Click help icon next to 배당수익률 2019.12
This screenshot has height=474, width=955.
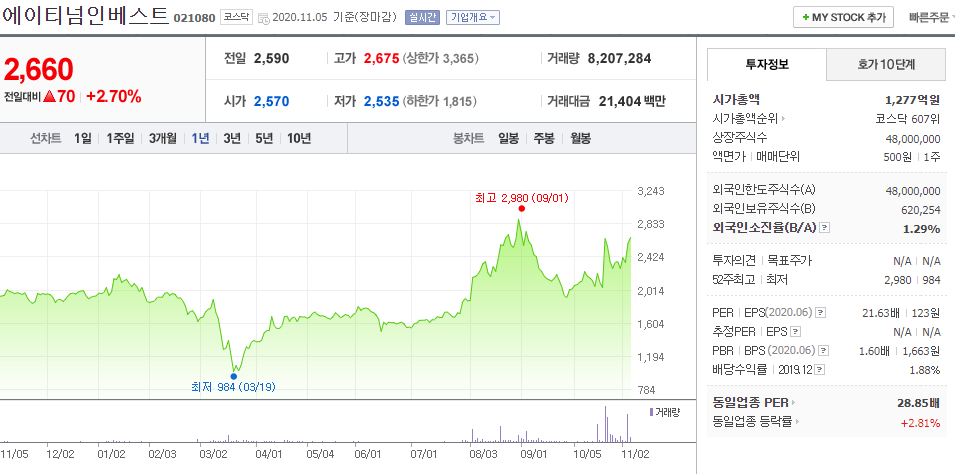(x=820, y=370)
